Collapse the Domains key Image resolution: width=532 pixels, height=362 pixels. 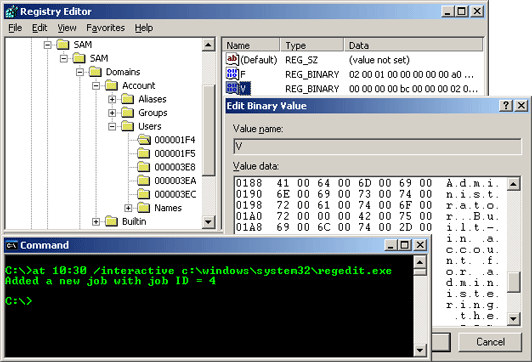pos(80,72)
